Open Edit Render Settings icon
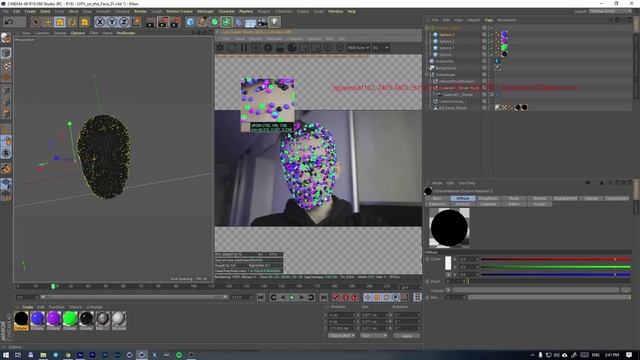 coord(175,22)
